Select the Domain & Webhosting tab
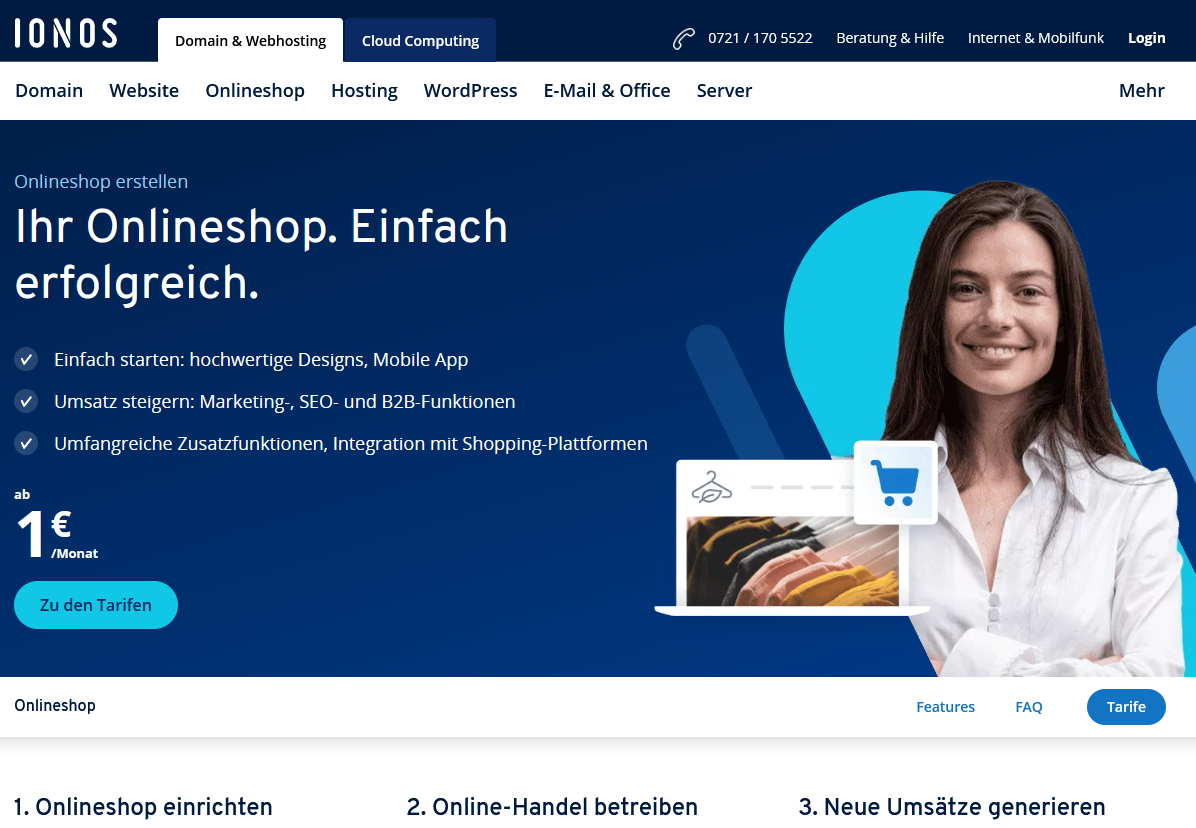Image resolution: width=1196 pixels, height=828 pixels. pos(250,40)
